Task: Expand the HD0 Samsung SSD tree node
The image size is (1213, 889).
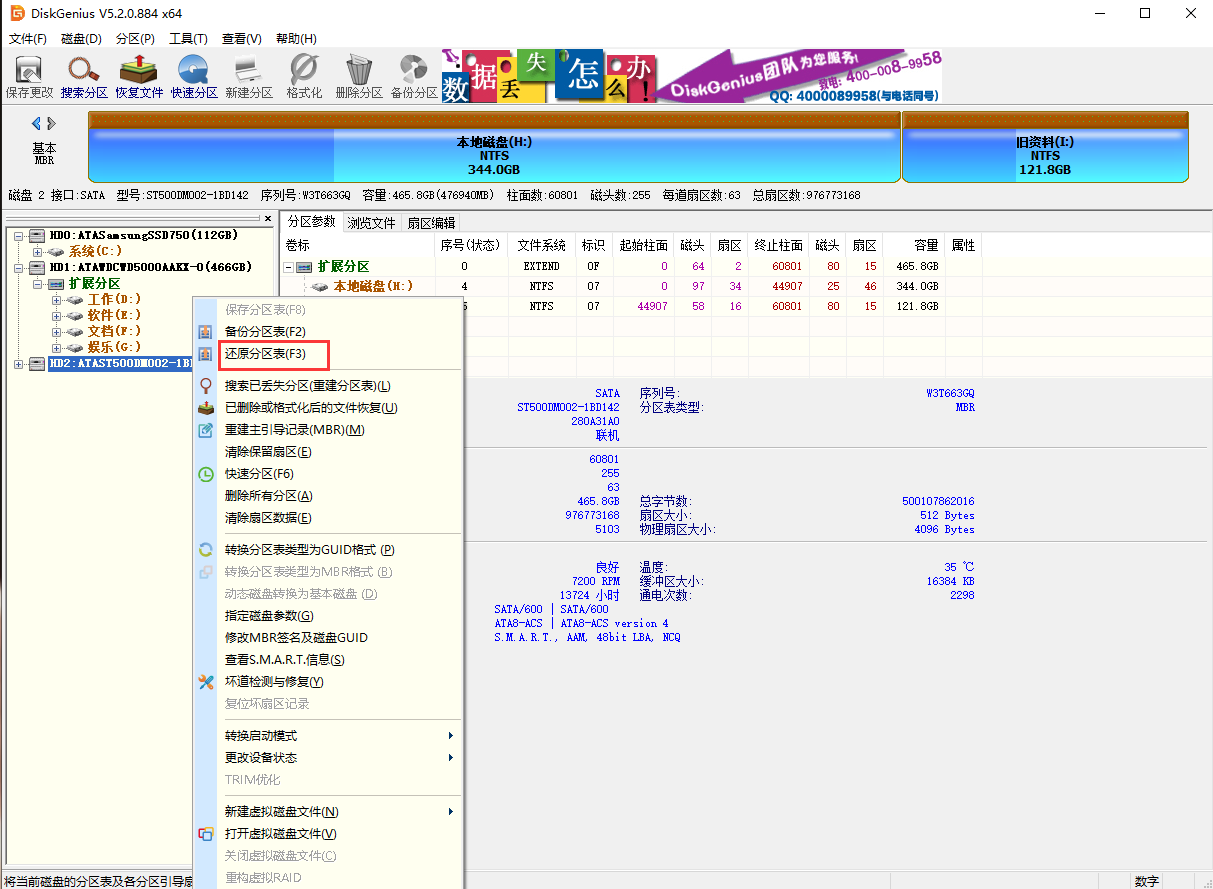Action: click(18, 236)
